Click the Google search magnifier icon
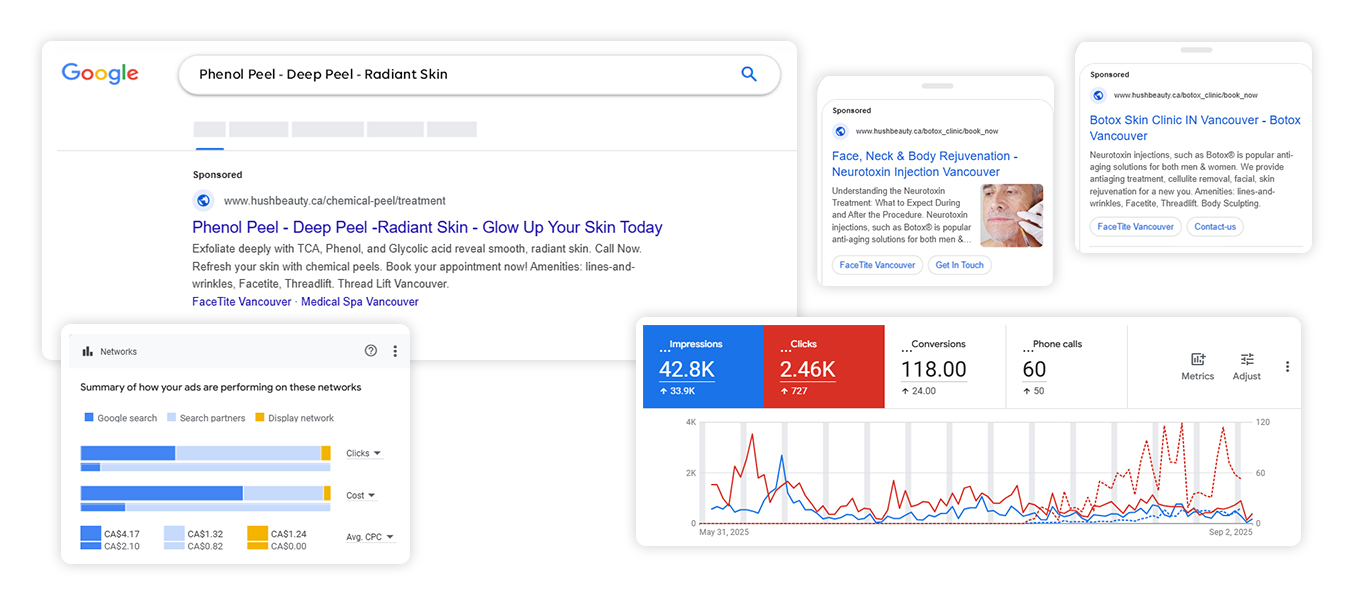The image size is (1349, 597). (x=748, y=74)
